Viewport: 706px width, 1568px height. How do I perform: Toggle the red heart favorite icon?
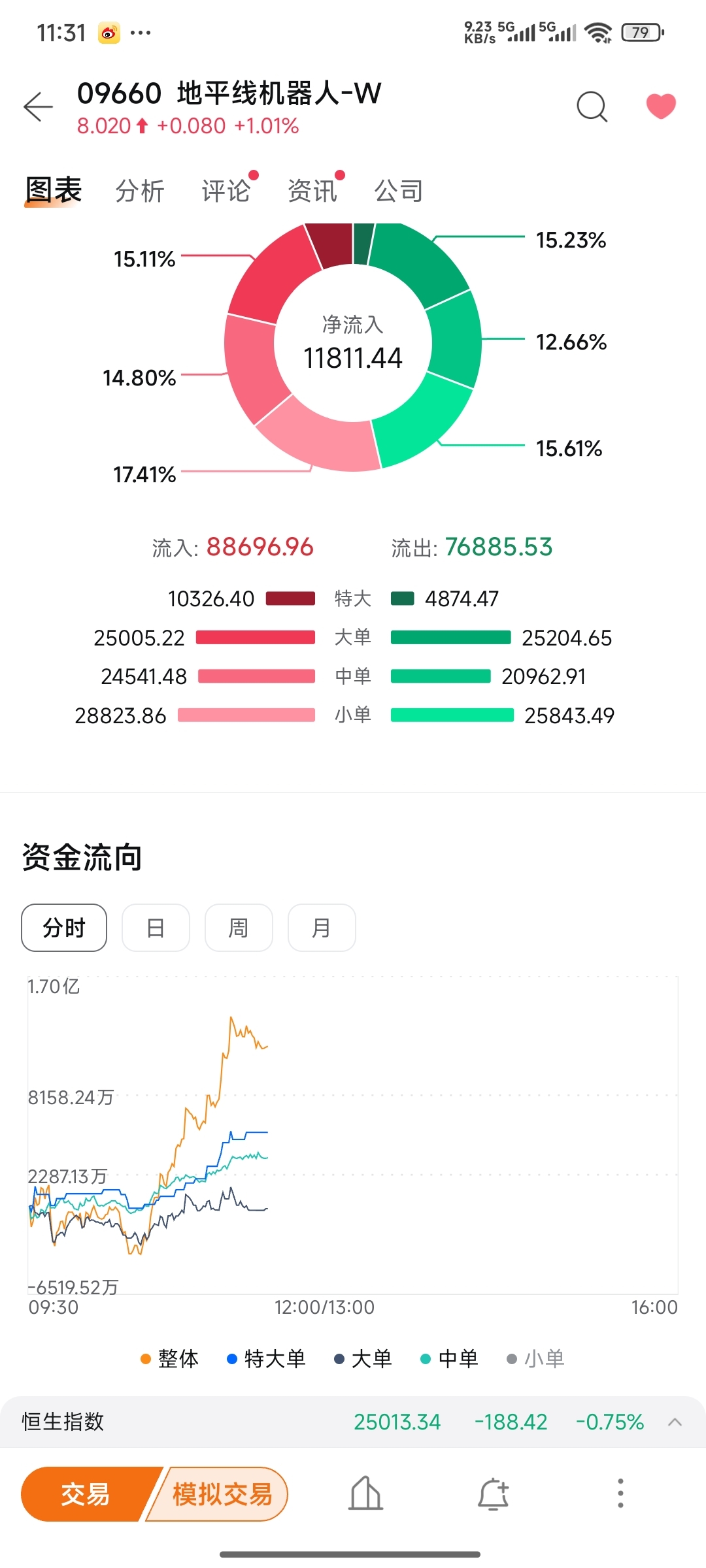pyautogui.click(x=661, y=106)
